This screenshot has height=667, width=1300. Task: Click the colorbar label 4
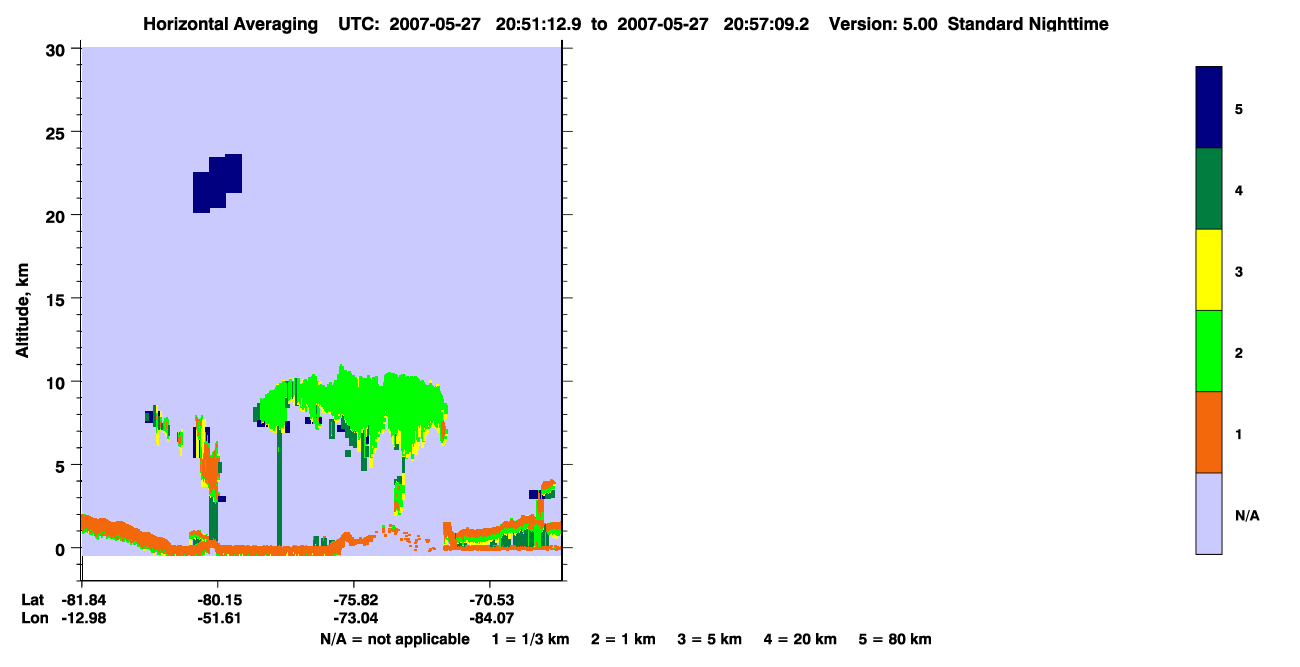1239,190
